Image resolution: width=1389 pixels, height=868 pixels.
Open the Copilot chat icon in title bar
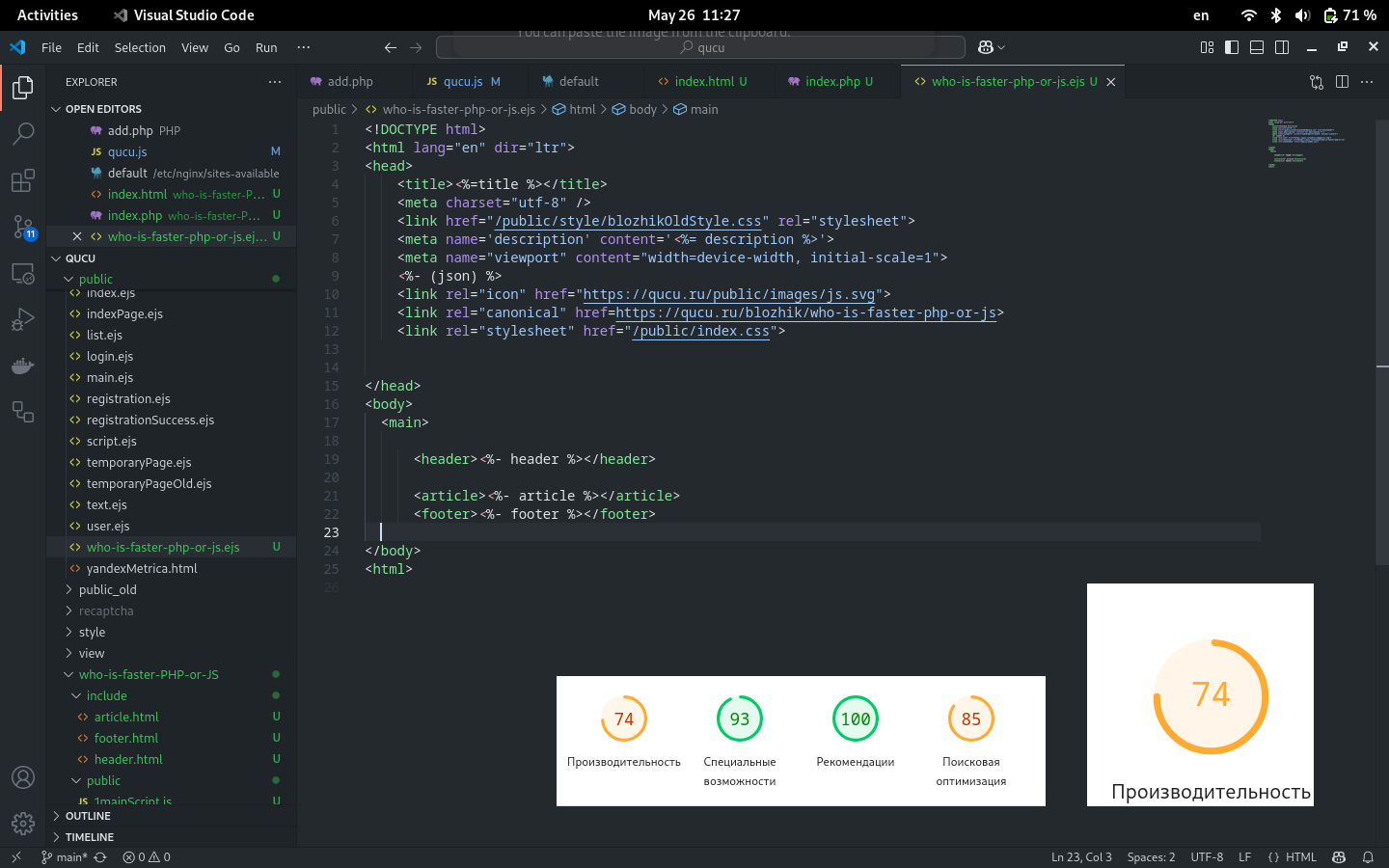click(986, 47)
